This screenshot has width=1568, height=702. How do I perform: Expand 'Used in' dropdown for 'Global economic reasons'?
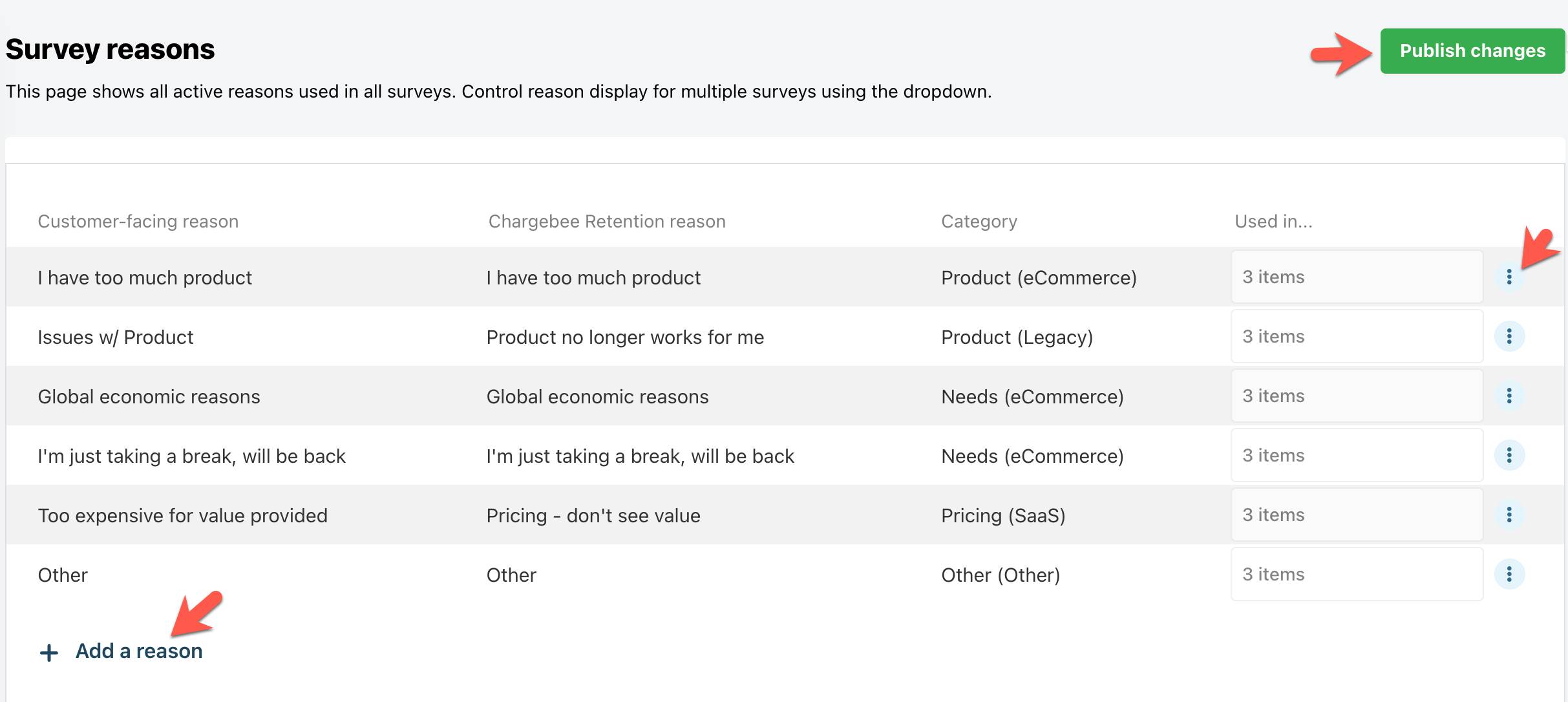1356,396
